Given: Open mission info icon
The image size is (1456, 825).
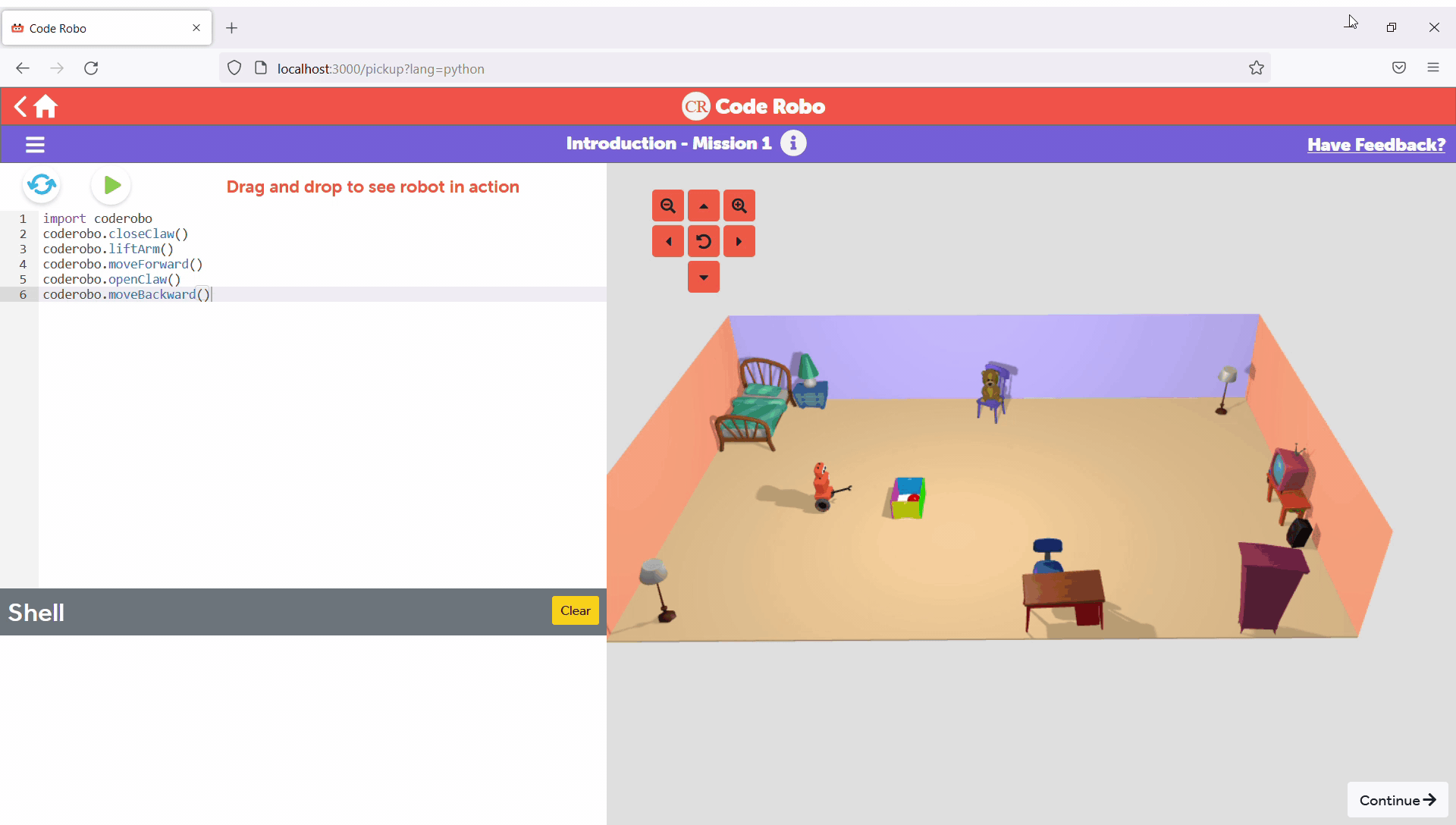Looking at the screenshot, I should click(793, 143).
